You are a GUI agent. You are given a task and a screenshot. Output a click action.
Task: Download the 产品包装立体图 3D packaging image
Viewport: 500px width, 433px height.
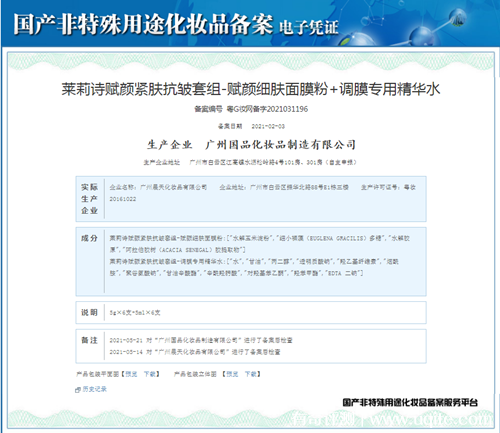(251, 374)
